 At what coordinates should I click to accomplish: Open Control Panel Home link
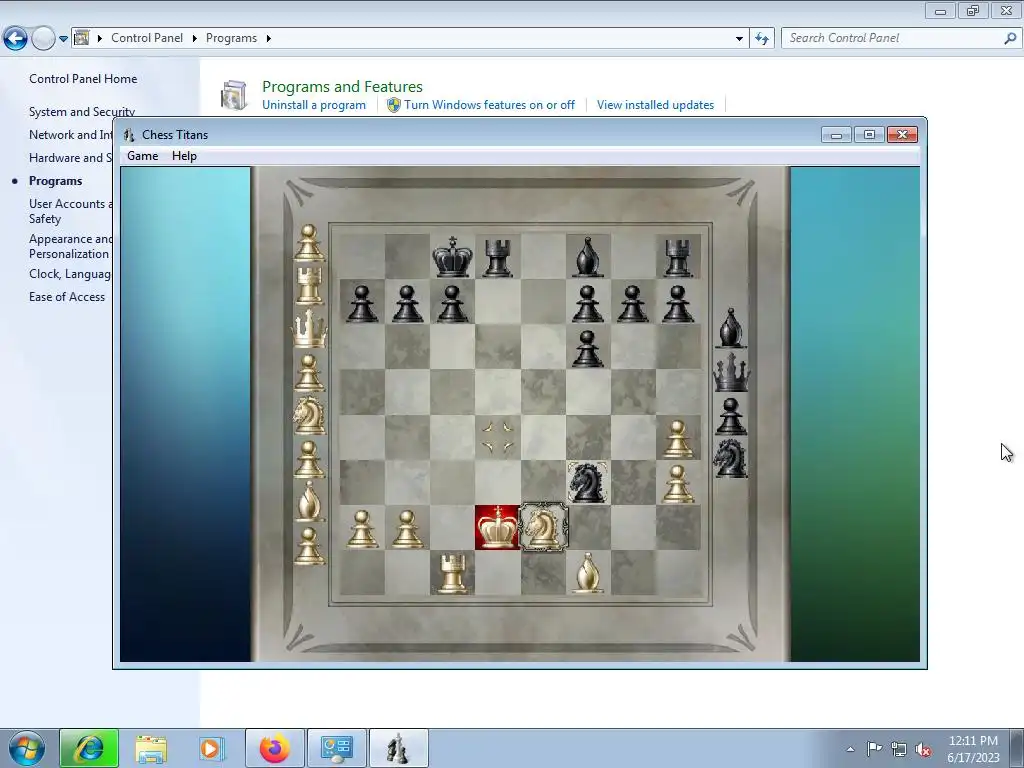(83, 79)
